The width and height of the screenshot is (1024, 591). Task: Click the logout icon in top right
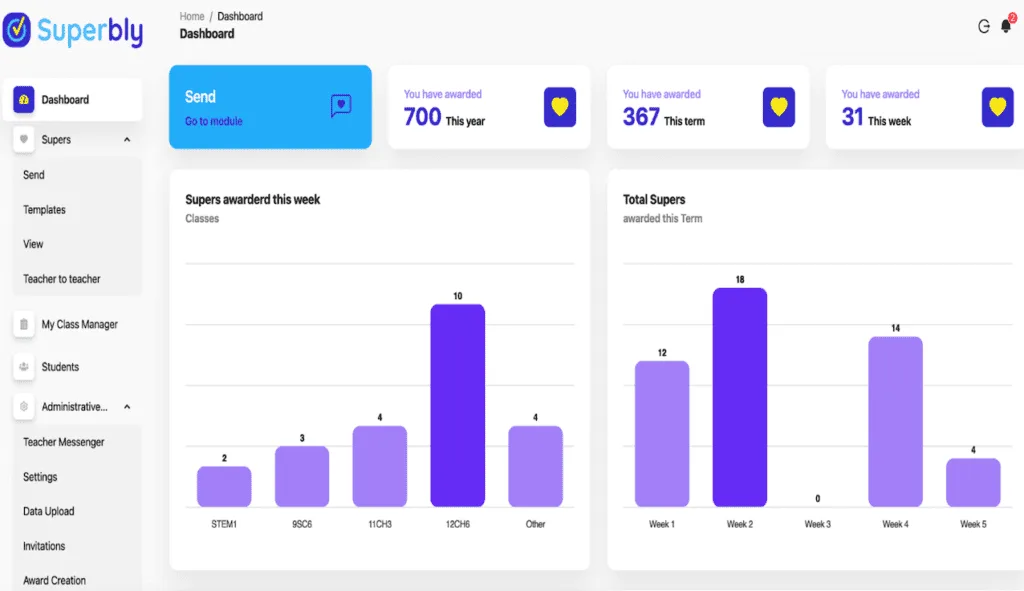click(x=984, y=26)
